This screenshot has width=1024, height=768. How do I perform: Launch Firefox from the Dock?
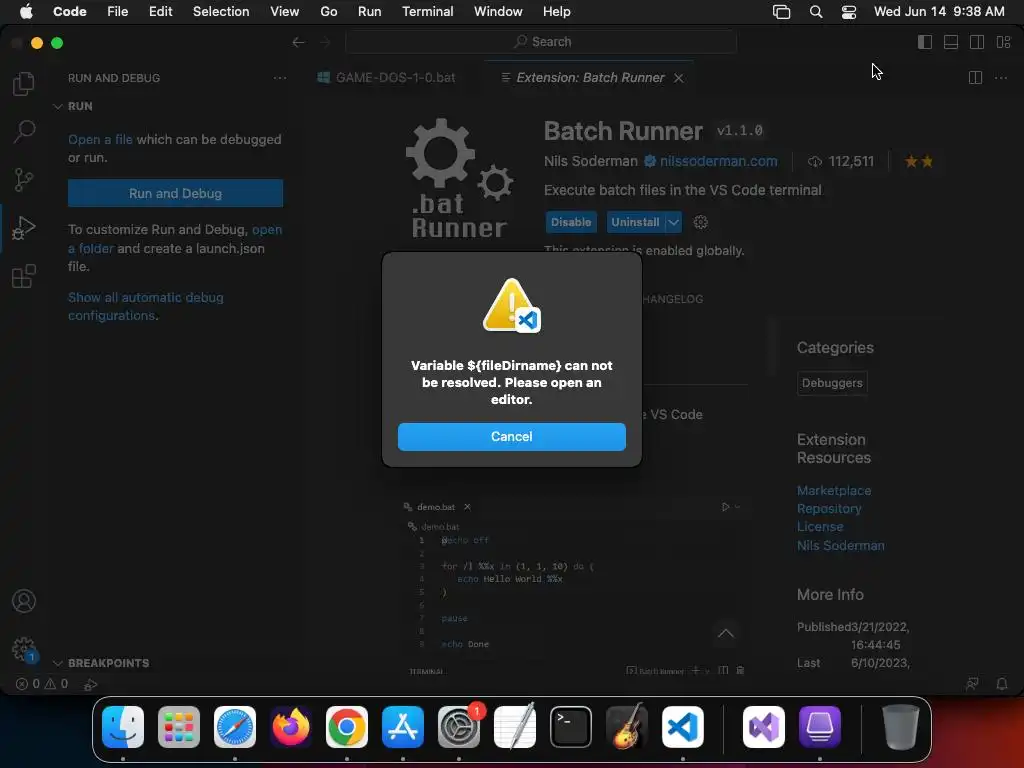point(291,726)
